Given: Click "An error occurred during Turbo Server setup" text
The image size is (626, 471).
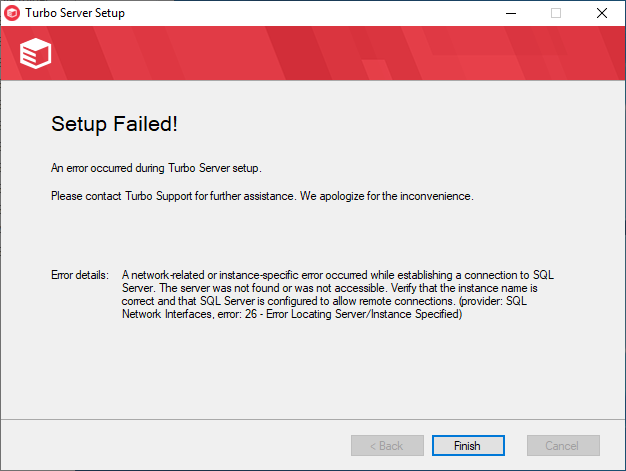Looking at the screenshot, I should (155, 167).
